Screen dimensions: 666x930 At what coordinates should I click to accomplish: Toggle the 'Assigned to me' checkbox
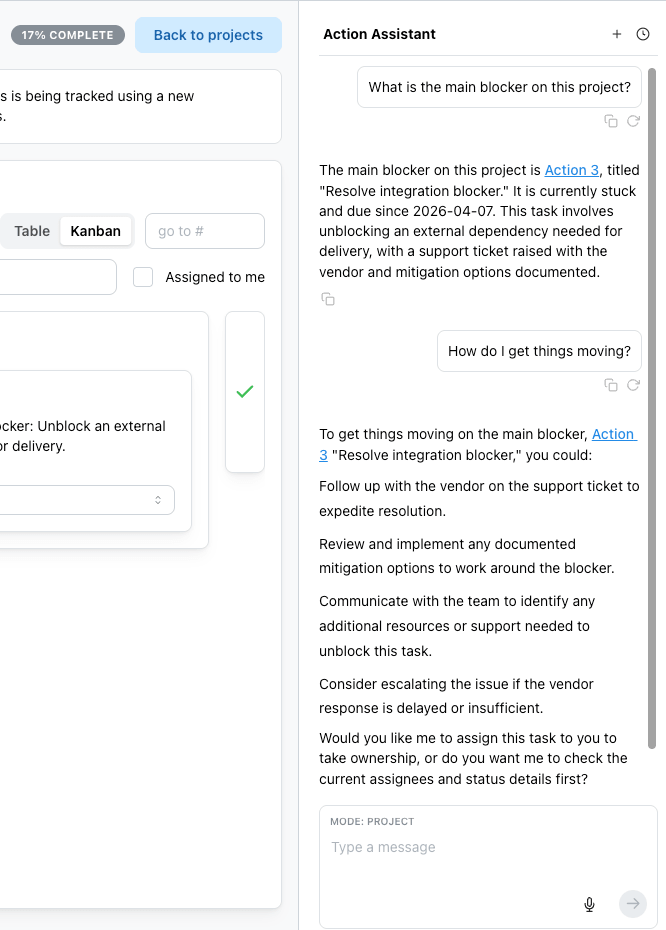(143, 277)
